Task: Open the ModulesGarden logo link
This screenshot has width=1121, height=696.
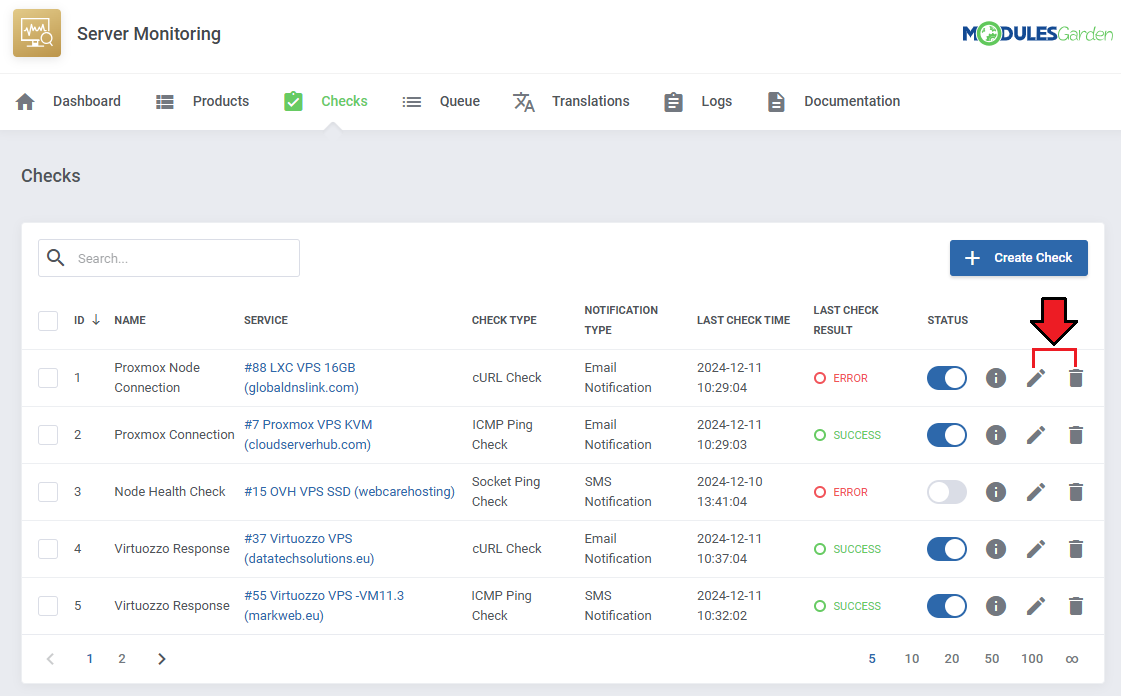Action: tap(1037, 34)
